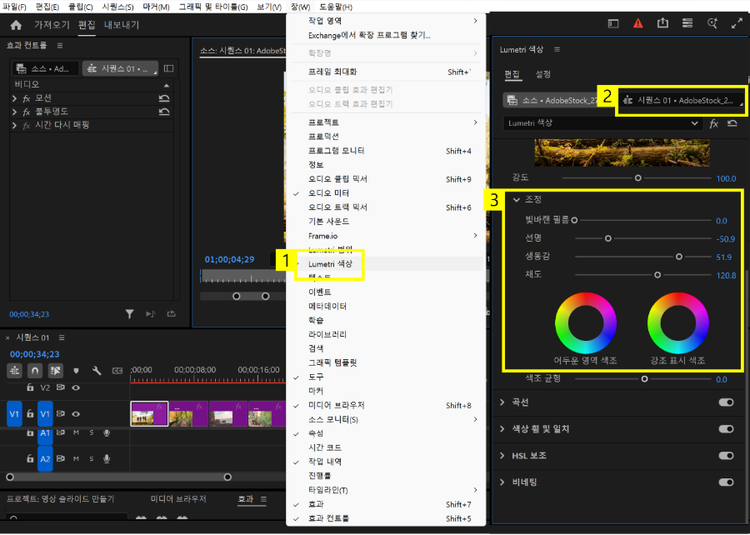Screen dimensions: 750x535
Task: Open the 효과 panel menu at bottom
Action: point(264,499)
